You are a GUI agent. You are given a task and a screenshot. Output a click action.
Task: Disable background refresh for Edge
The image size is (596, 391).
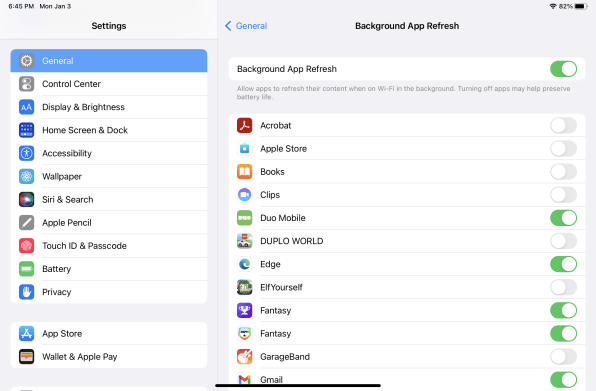pos(563,264)
